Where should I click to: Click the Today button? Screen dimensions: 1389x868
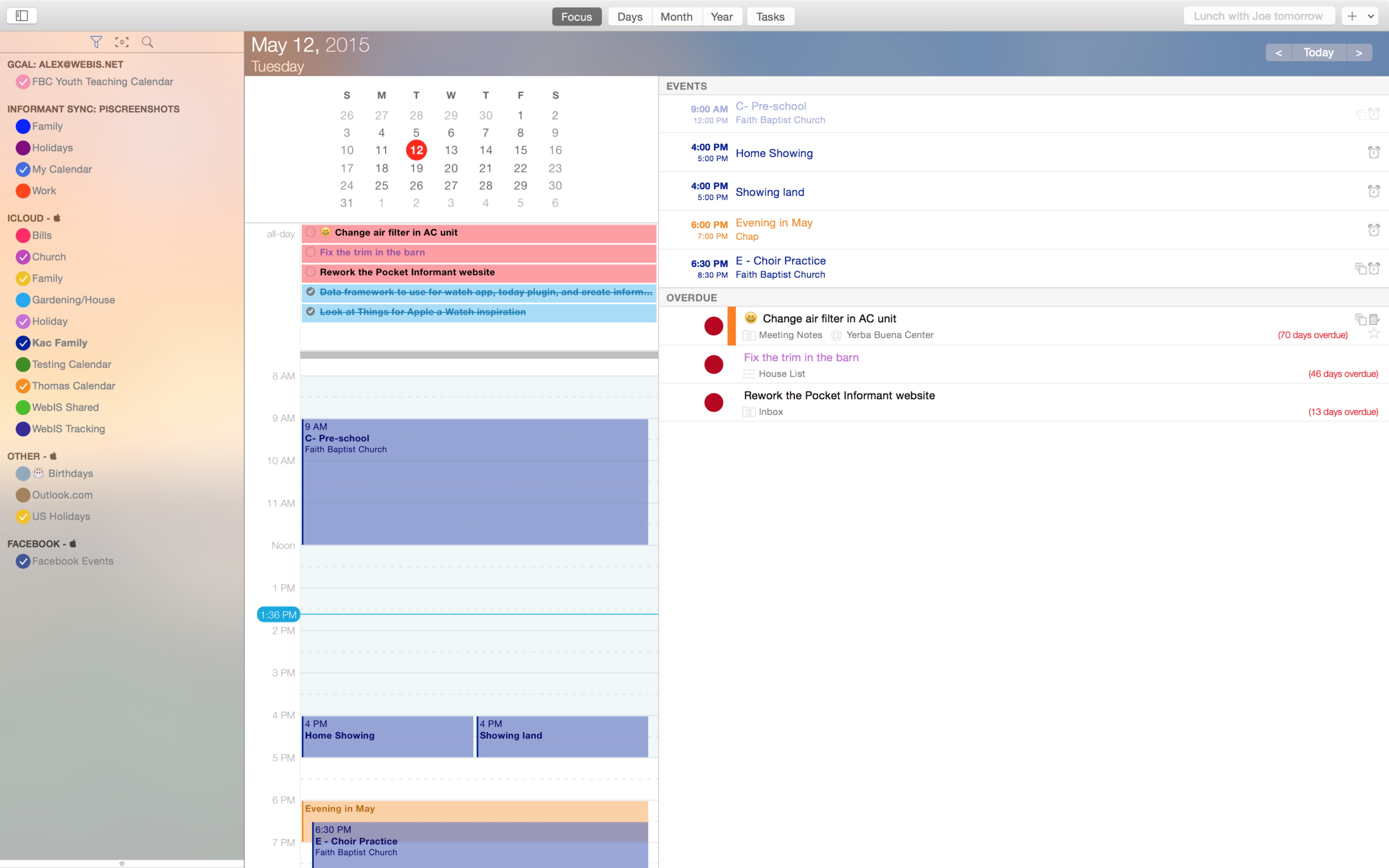[1318, 53]
